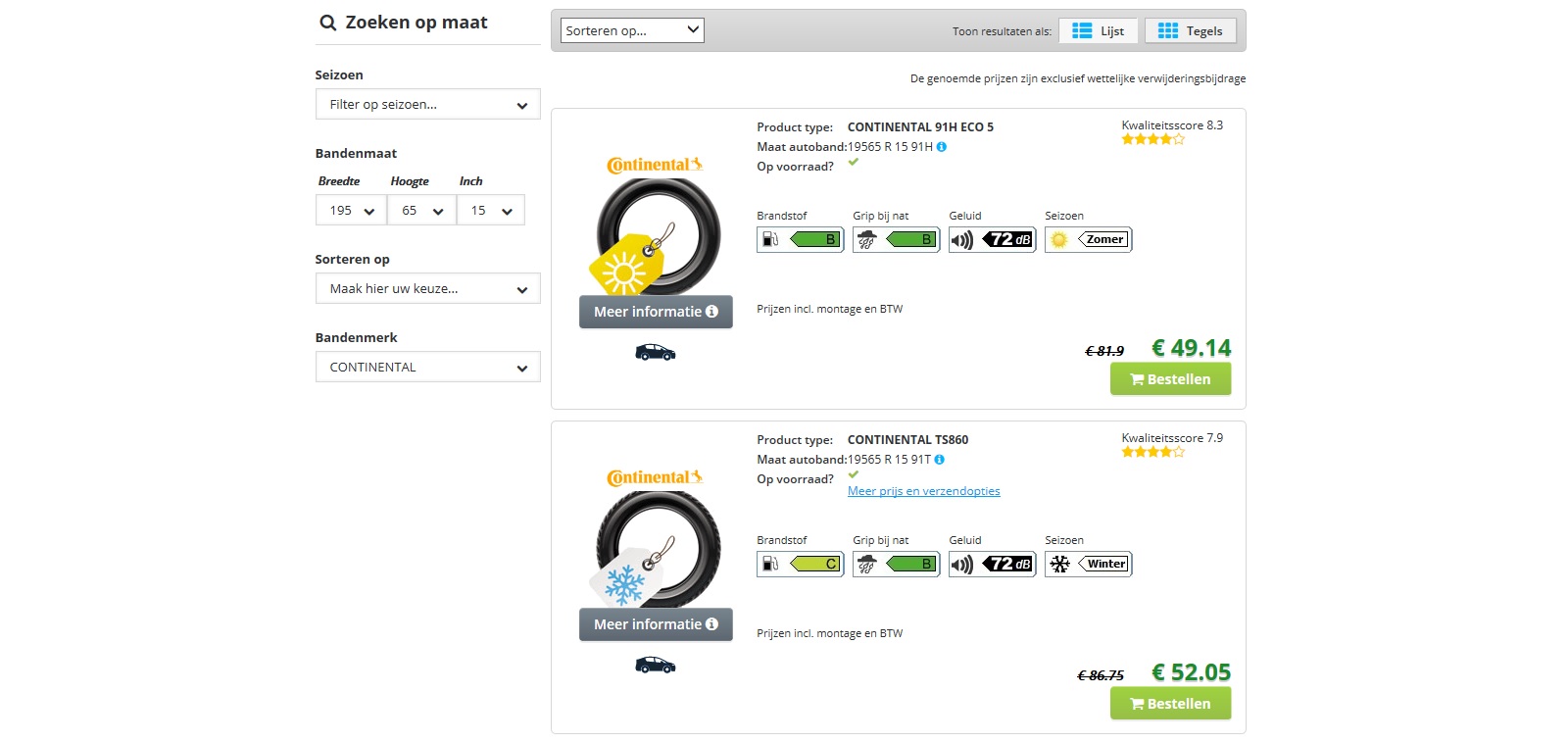The image size is (1568, 743).
Task: Click the Continental logo on the ECO 5 card
Action: [655, 165]
